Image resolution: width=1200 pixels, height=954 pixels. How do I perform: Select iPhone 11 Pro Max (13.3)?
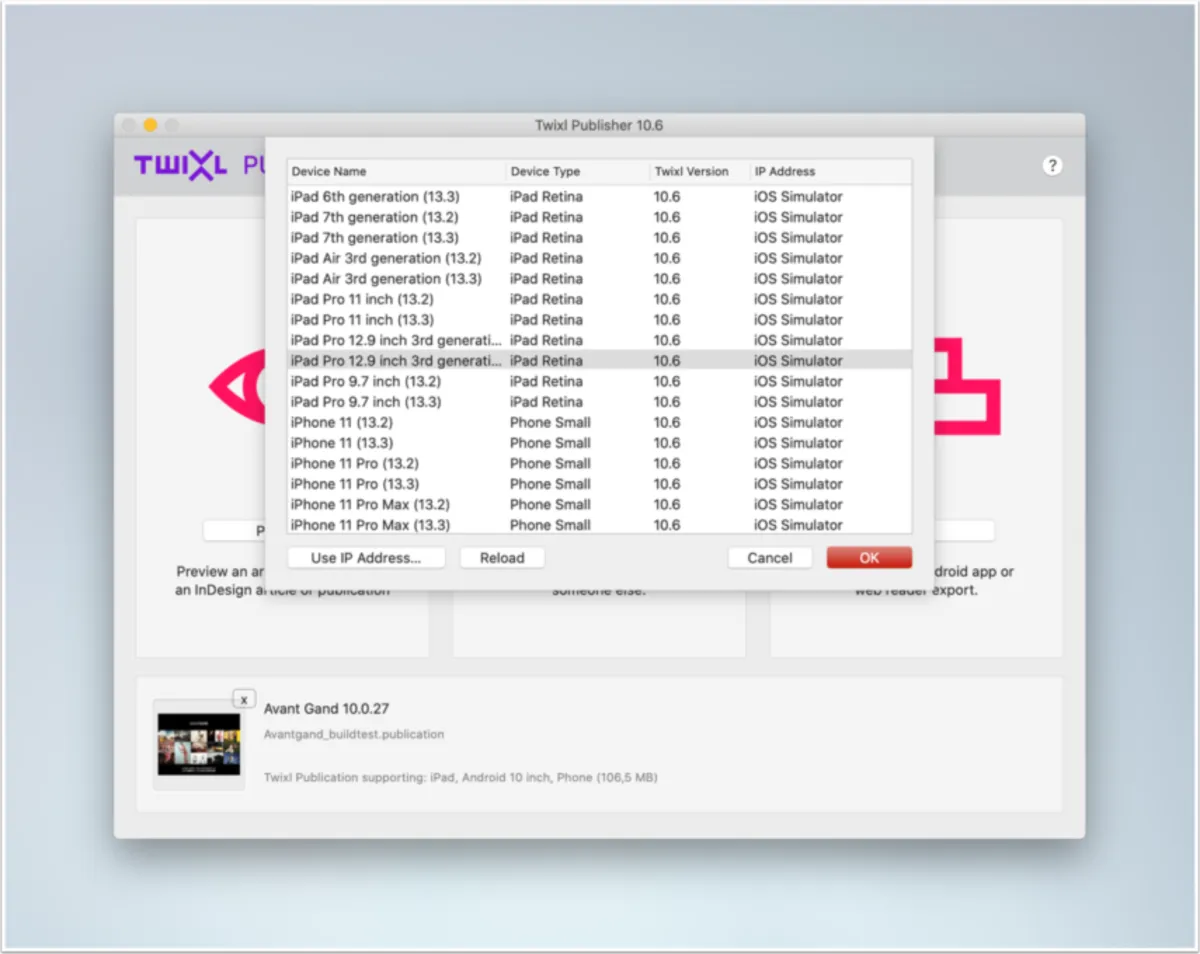click(599, 525)
